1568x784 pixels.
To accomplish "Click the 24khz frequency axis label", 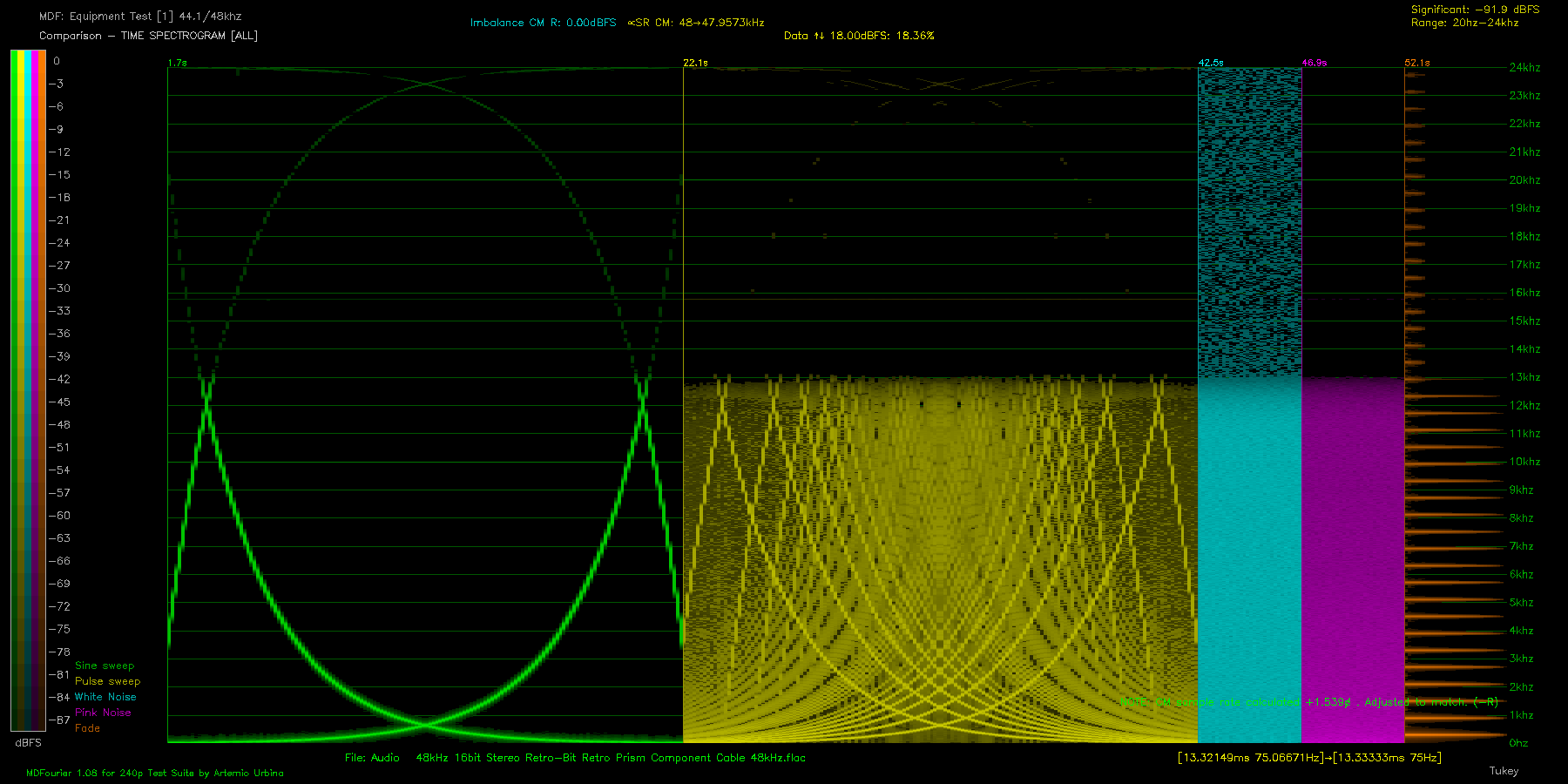I will tap(1524, 67).
